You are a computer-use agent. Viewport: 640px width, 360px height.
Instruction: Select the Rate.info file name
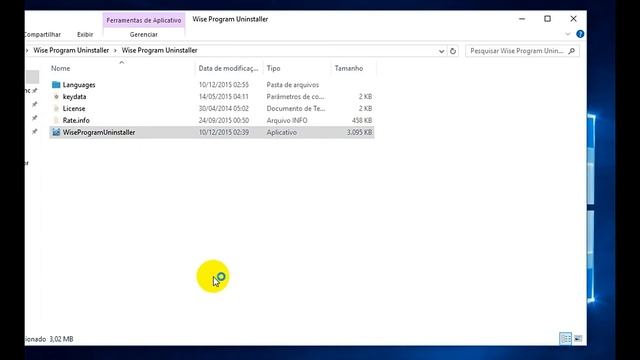pos(76,120)
